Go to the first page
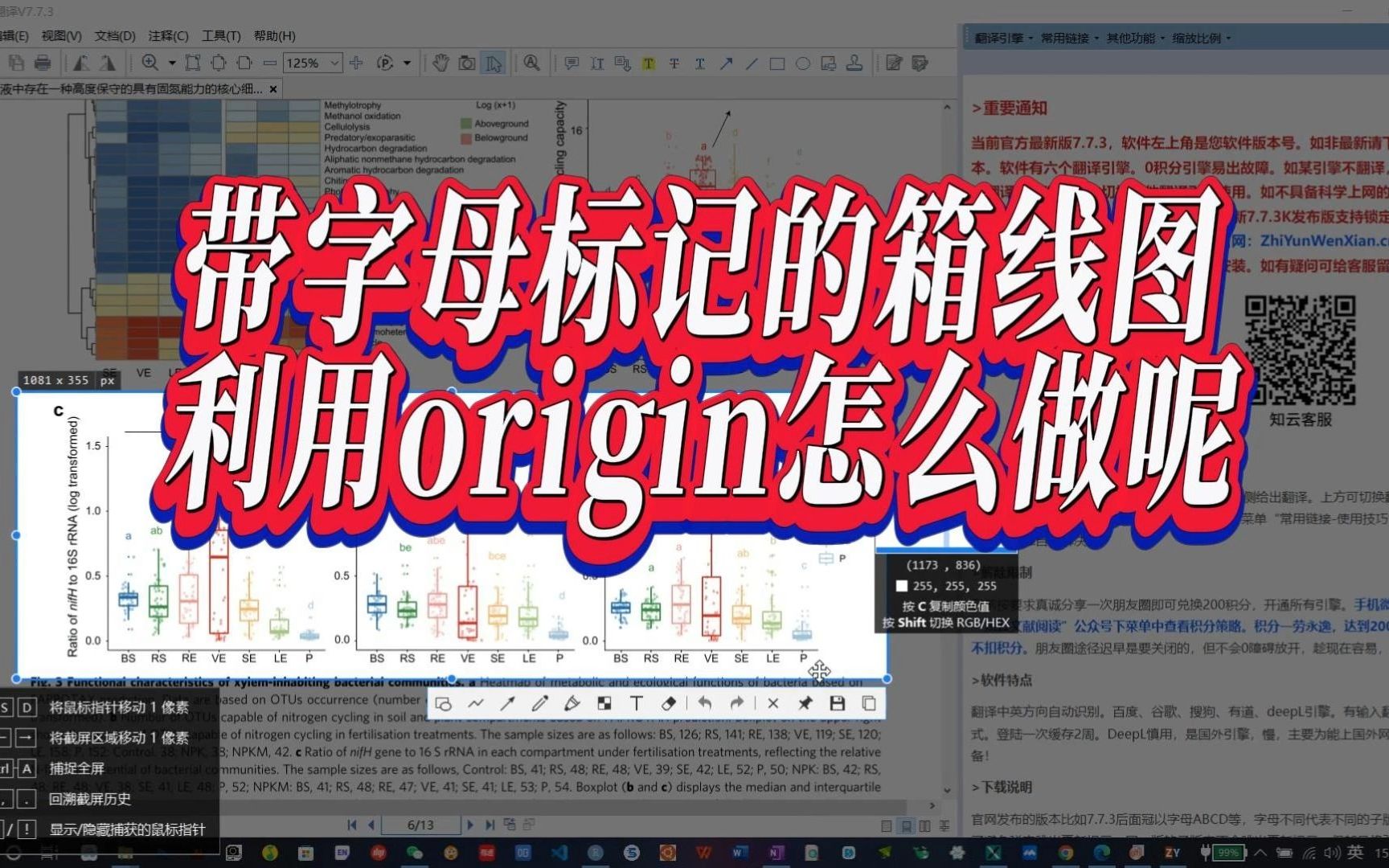 [x=352, y=825]
